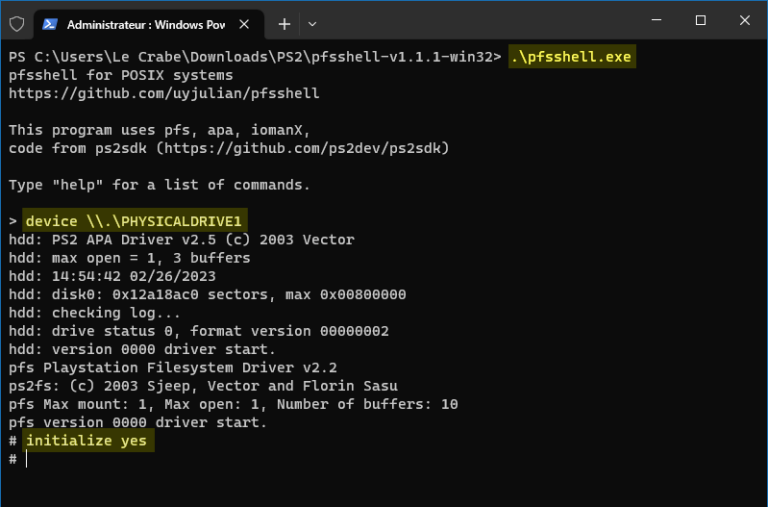Screen dimensions: 768x507
Task: Open a new tab with plus button
Action: pos(284,23)
